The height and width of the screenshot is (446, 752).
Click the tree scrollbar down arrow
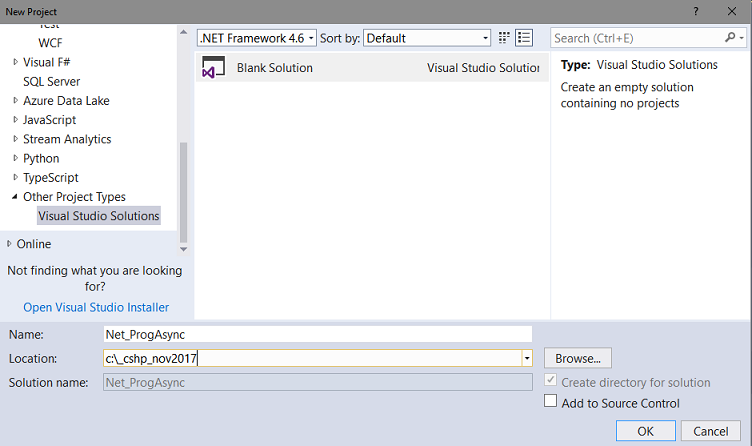pos(183,249)
